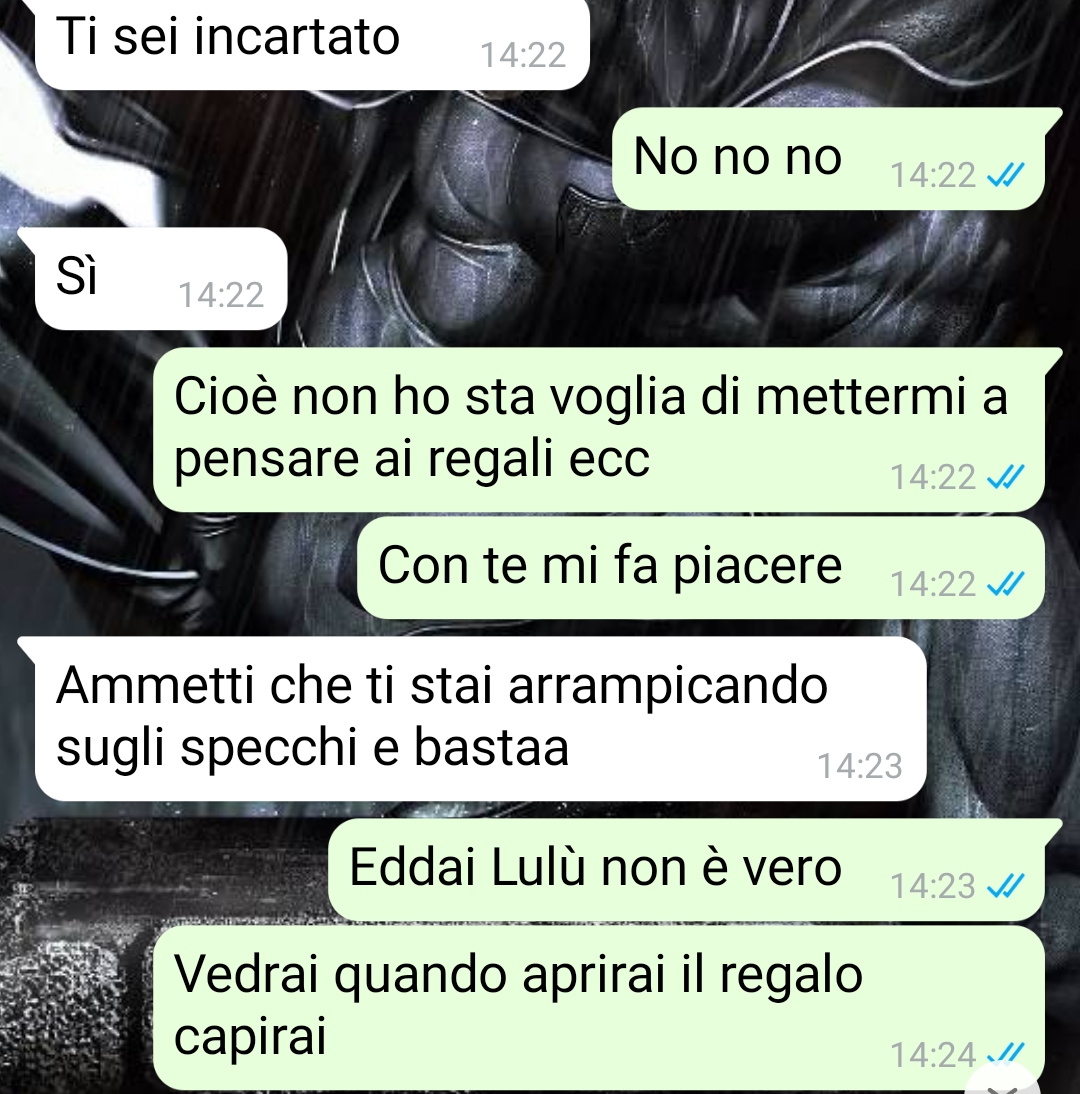Click blue read ticks on 'No no no'
The image size is (1080, 1094).
pyautogui.click(x=1005, y=174)
